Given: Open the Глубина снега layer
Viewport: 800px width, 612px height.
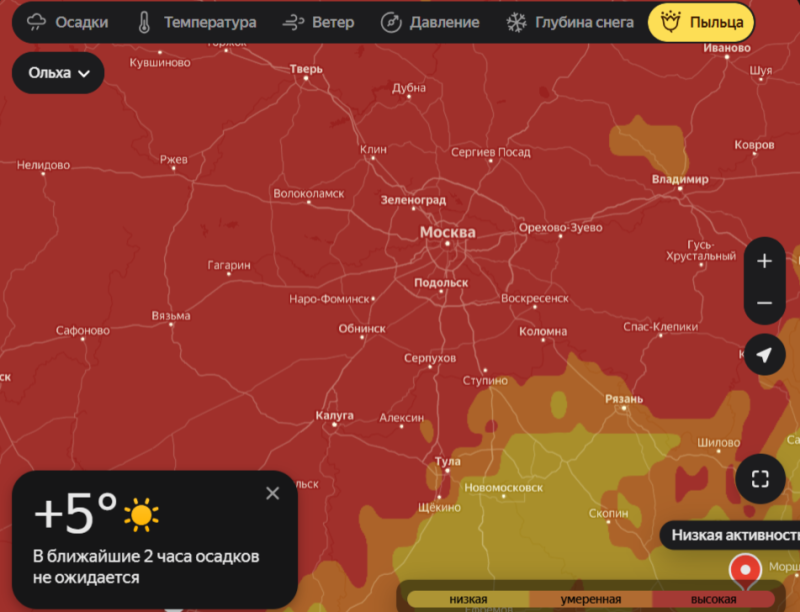Looking at the screenshot, I should (x=570, y=22).
